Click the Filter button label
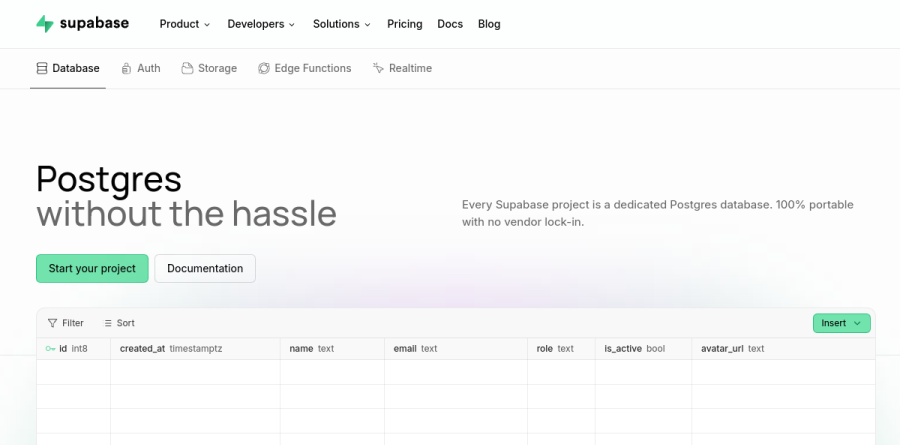The image size is (900, 445). 73,323
